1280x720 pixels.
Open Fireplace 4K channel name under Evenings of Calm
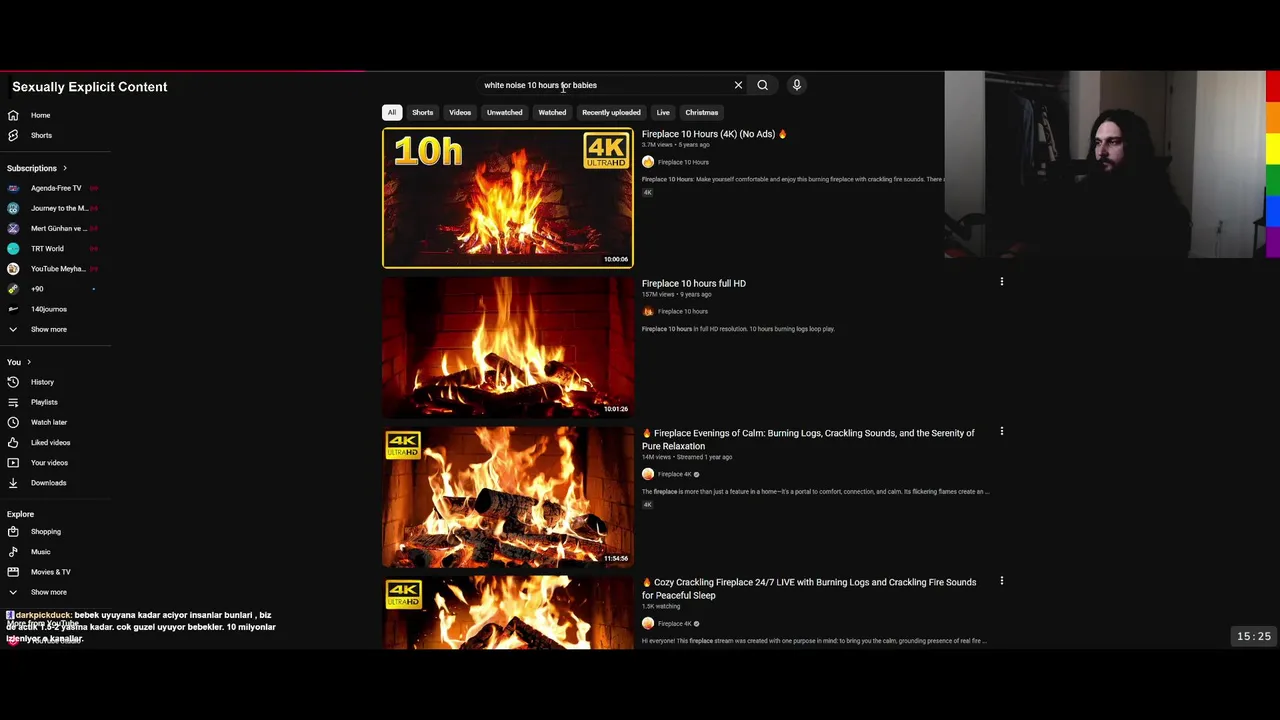pos(675,474)
